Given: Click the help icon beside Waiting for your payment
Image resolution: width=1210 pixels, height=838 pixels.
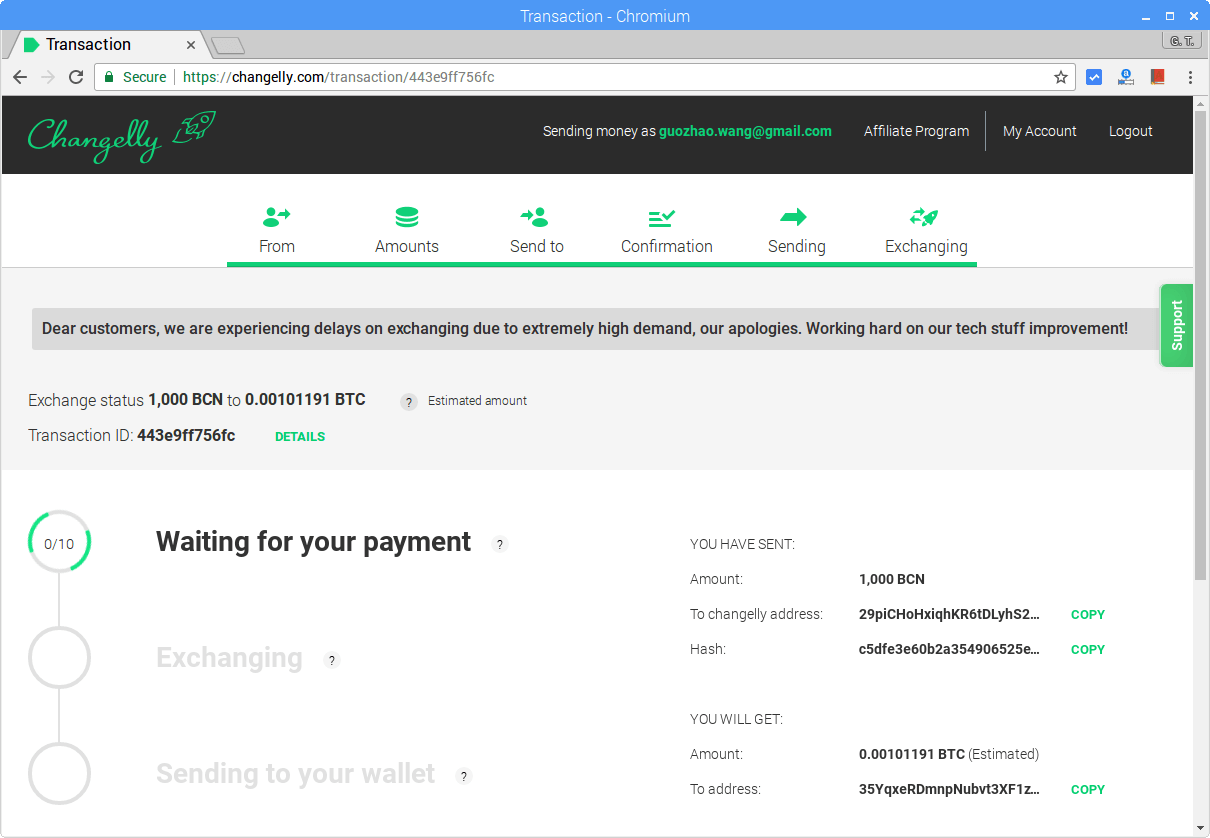Looking at the screenshot, I should [500, 543].
